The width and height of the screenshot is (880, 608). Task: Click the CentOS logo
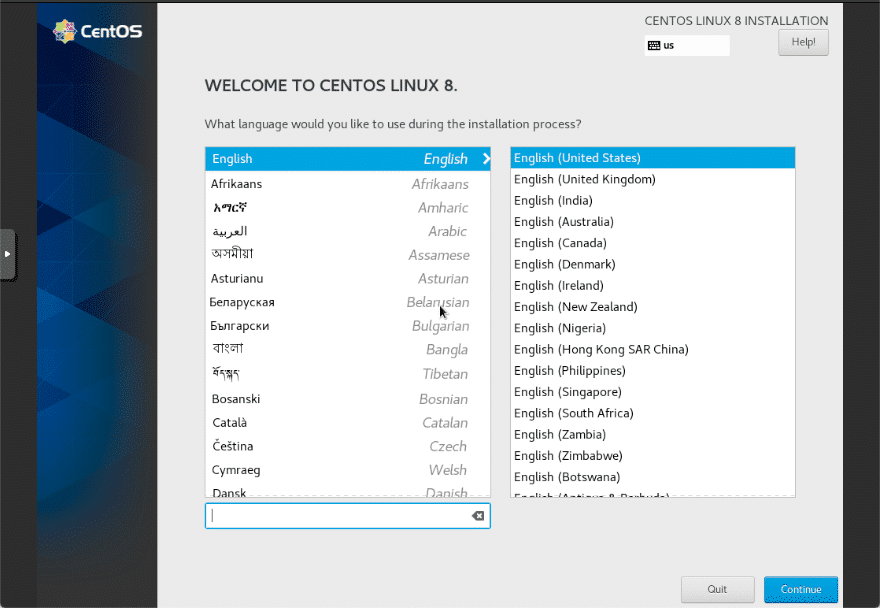click(x=98, y=31)
